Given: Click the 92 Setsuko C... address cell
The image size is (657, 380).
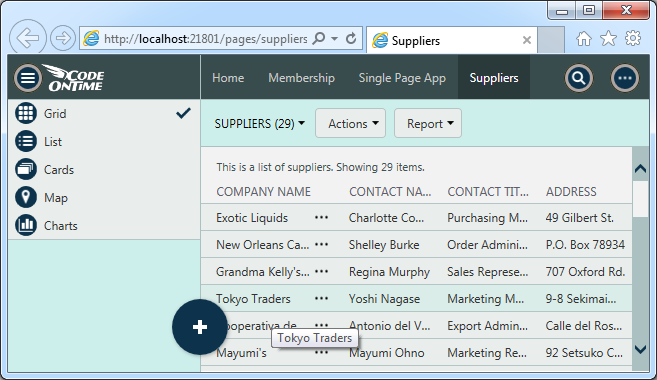Looking at the screenshot, I should click(x=584, y=353).
